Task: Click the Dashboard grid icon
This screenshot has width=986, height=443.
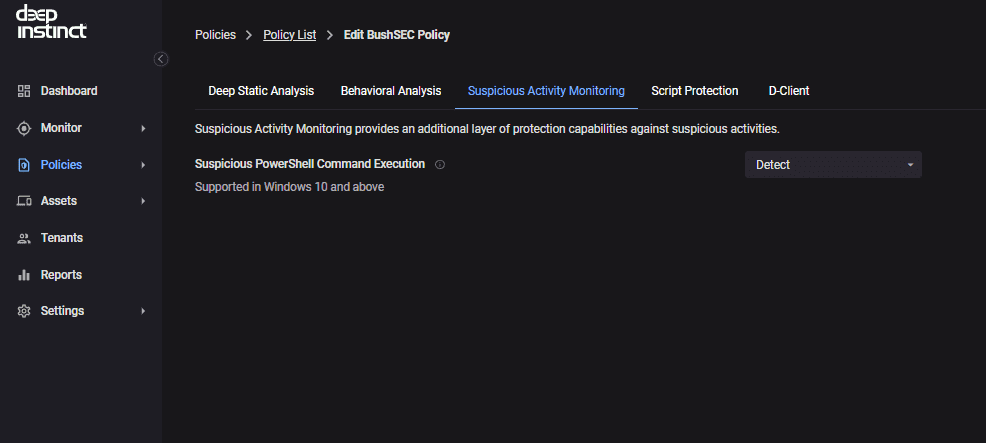Action: pyautogui.click(x=24, y=91)
